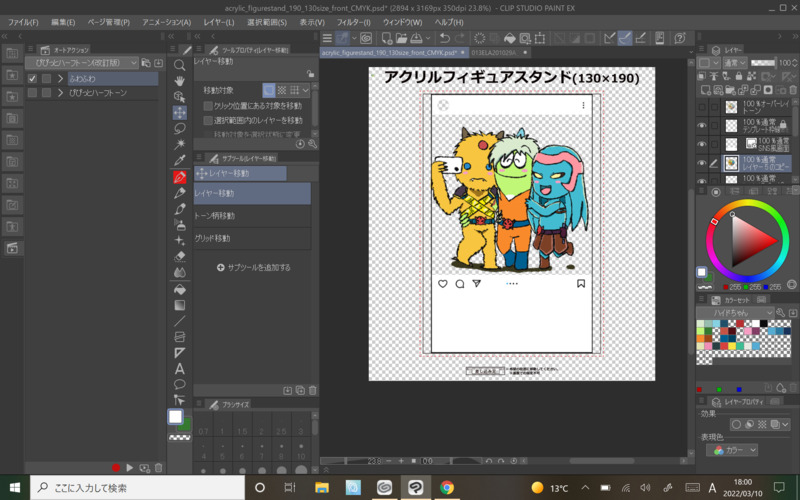The image size is (800, 500).
Task: Enable クリック位置にある対象を移動 checkbox
Action: click(208, 105)
